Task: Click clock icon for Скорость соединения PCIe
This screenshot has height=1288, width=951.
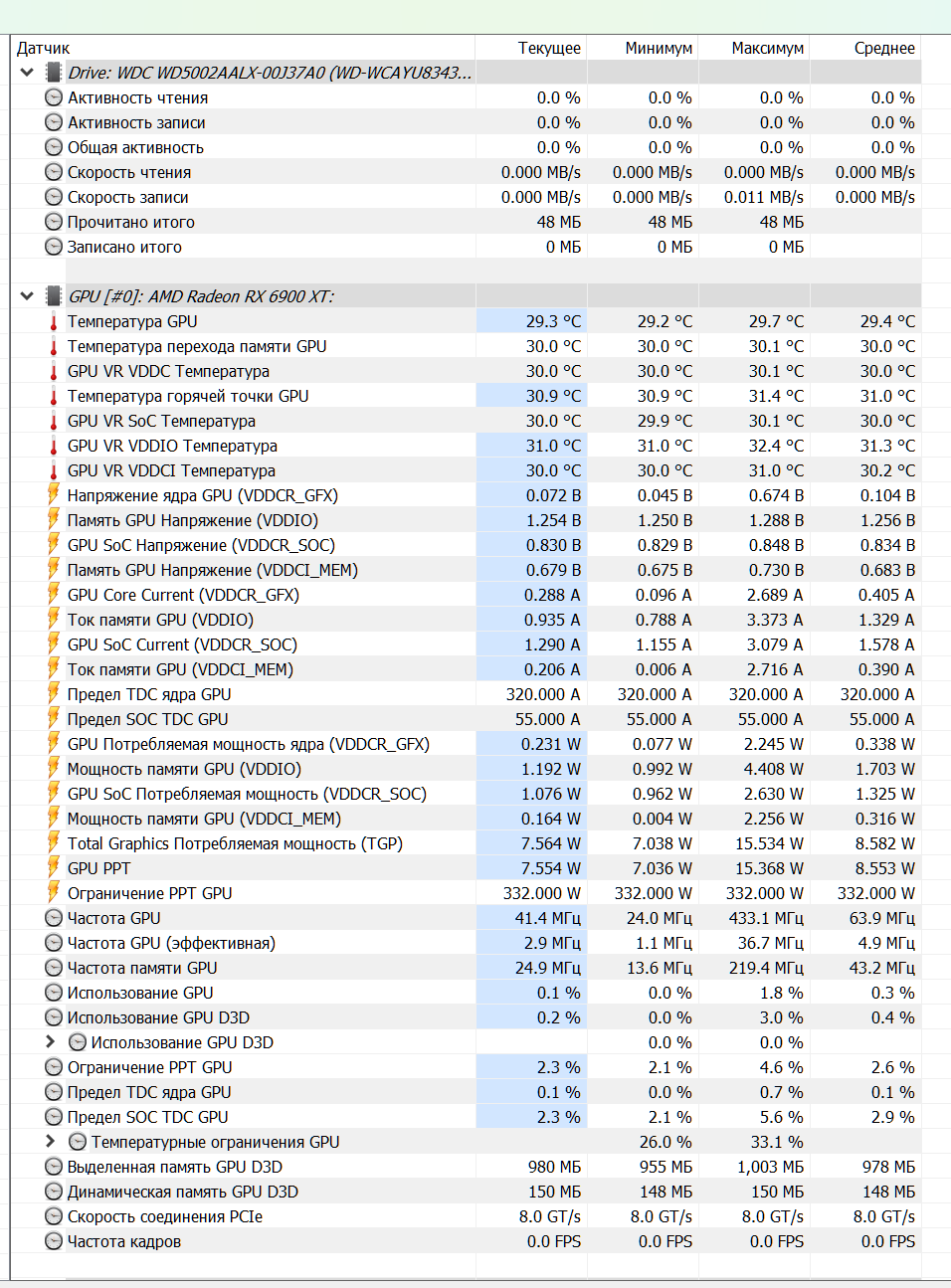Action: coord(54,1216)
